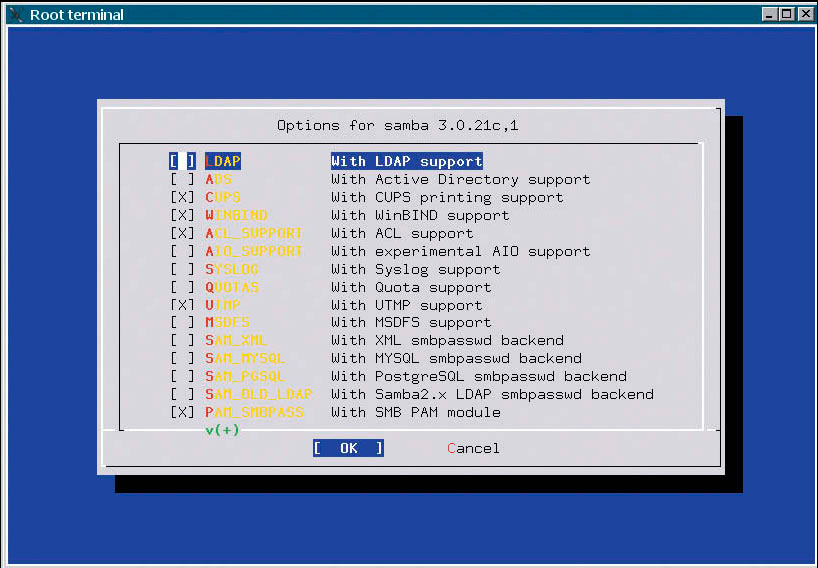Select 'With ACL support' text

pos(402,233)
